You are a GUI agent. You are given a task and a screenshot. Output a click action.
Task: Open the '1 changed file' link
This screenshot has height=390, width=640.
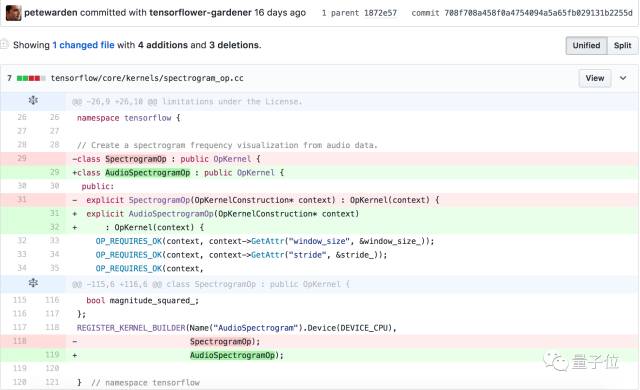point(83,45)
